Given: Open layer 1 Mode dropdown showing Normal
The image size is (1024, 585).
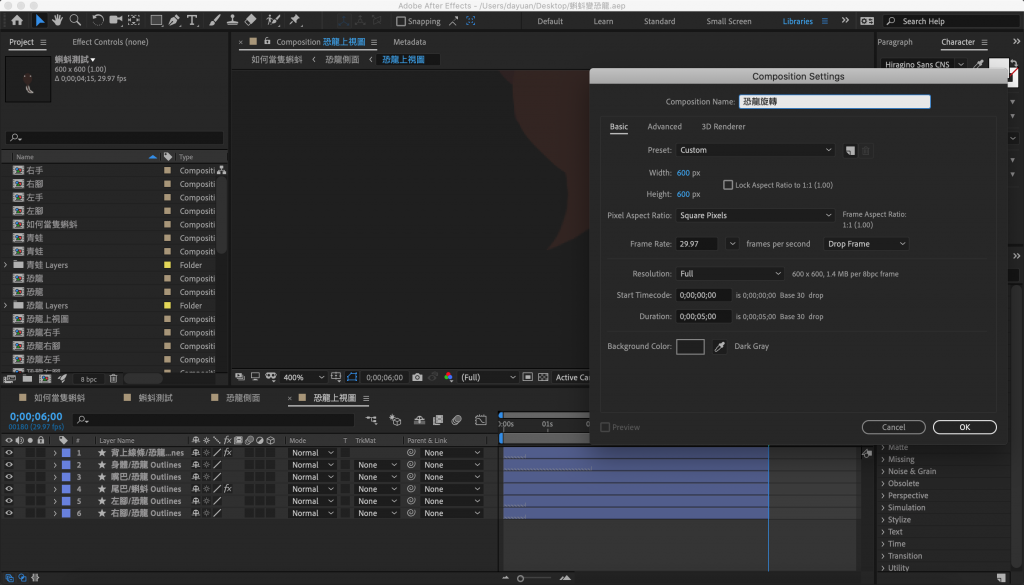Looking at the screenshot, I should pos(312,452).
